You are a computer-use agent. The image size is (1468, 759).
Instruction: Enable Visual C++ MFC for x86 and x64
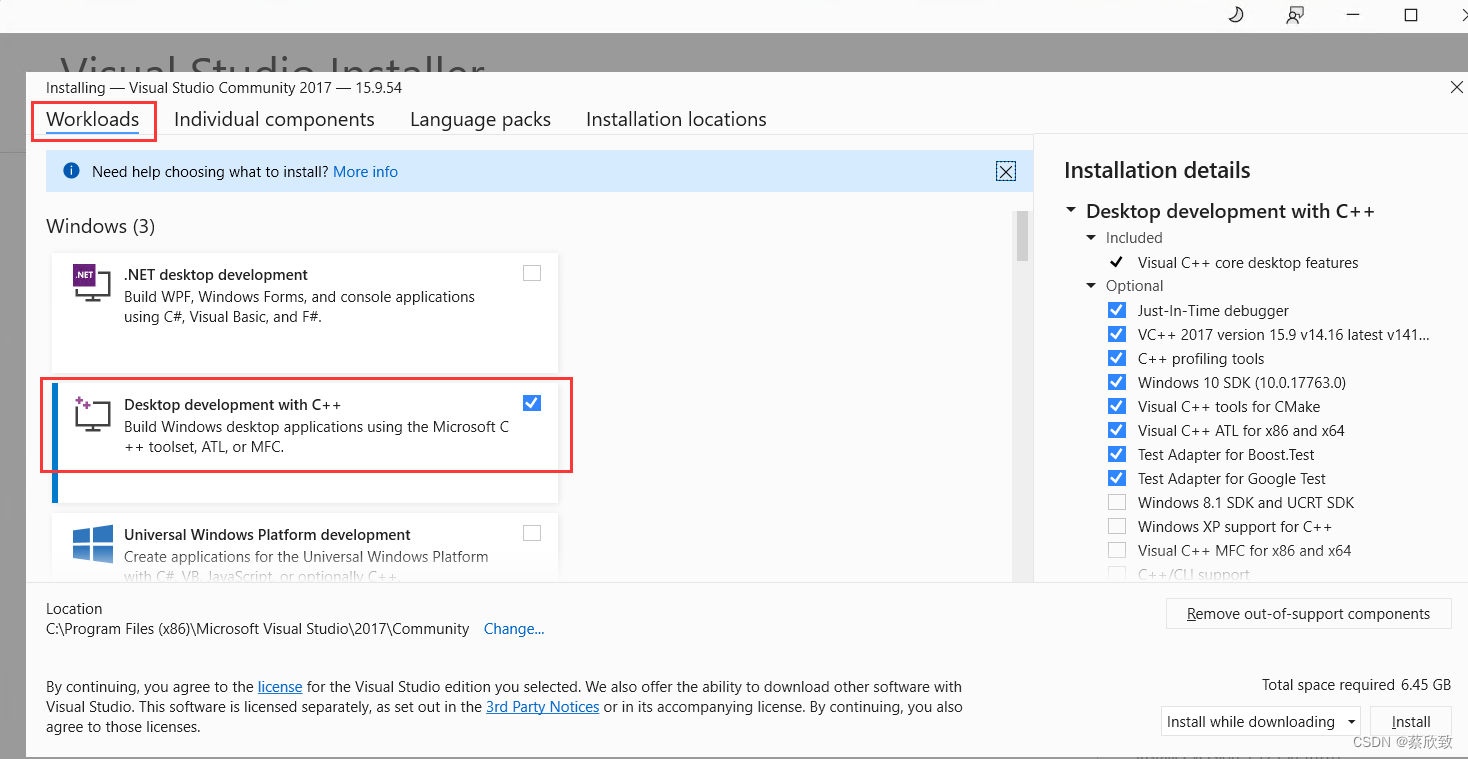coord(1117,550)
